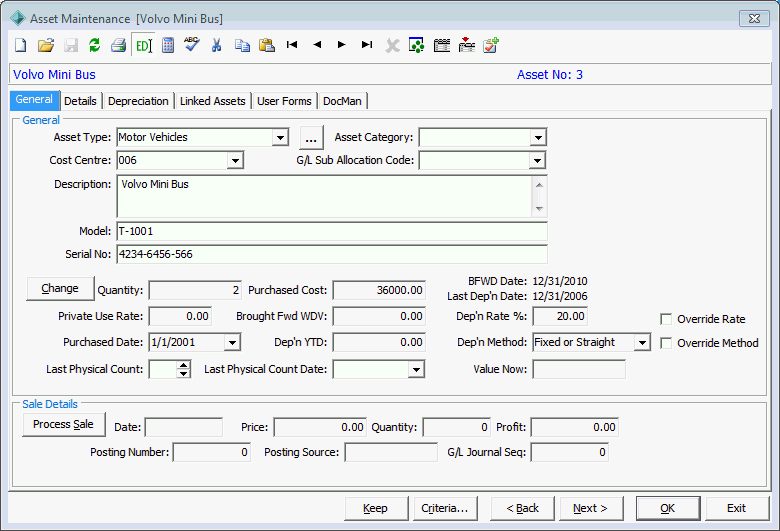Screen dimensions: 780x531
Task: Click the Delete X toolbar icon
Action: (392, 46)
